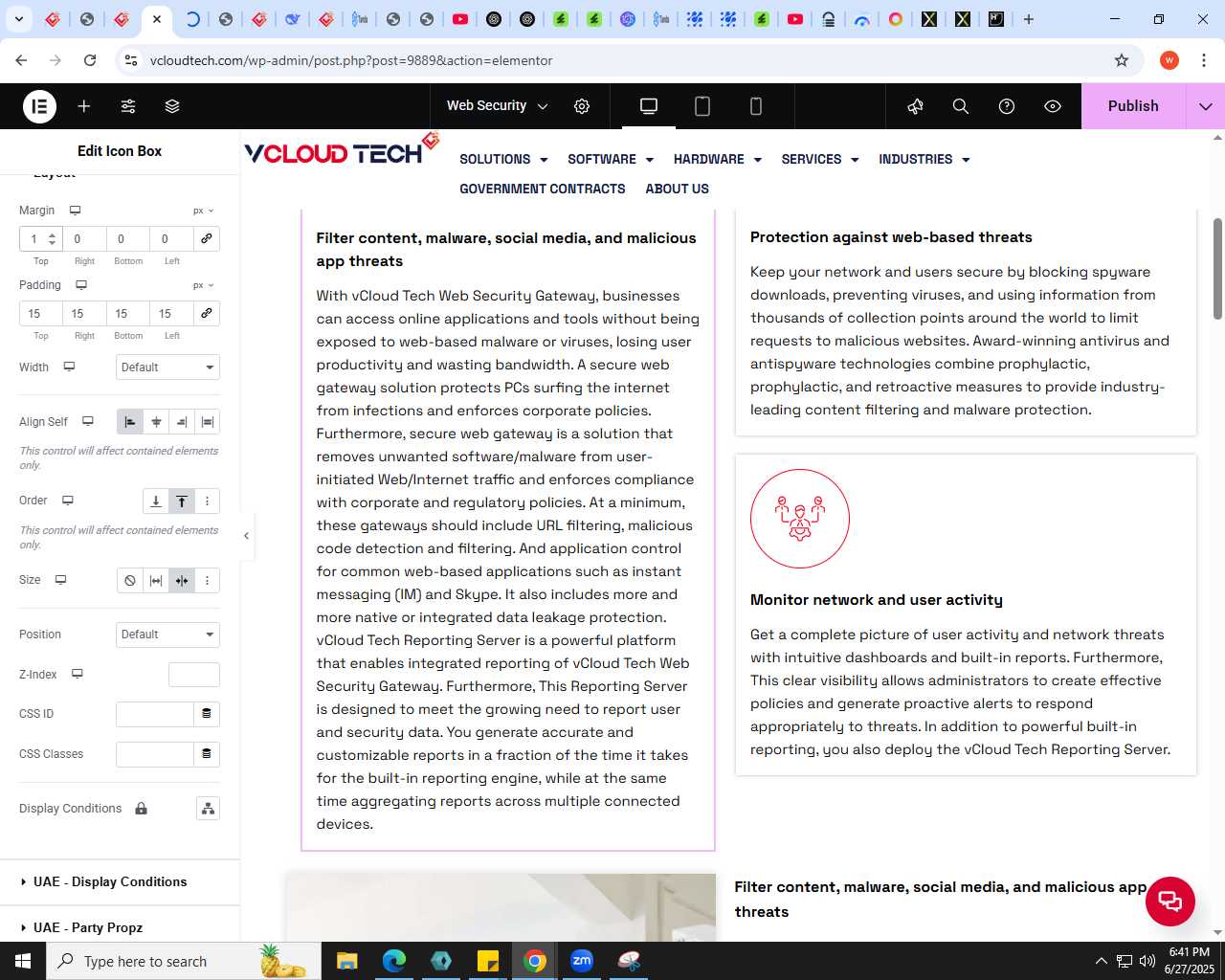Open the Position Default dropdown
The image size is (1225, 980).
coord(167,635)
